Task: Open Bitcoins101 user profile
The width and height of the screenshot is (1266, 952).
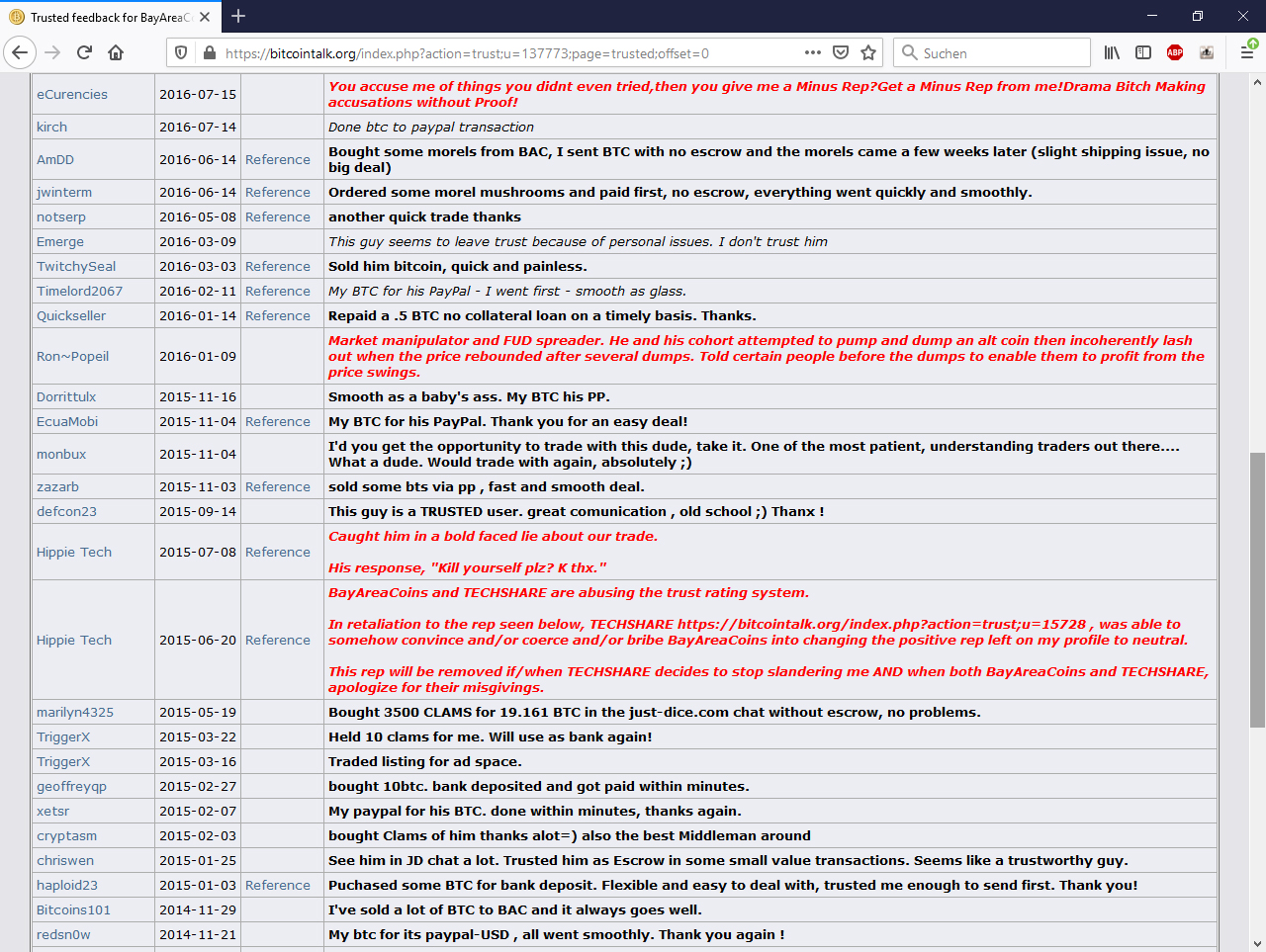Action: pyautogui.click(x=73, y=909)
